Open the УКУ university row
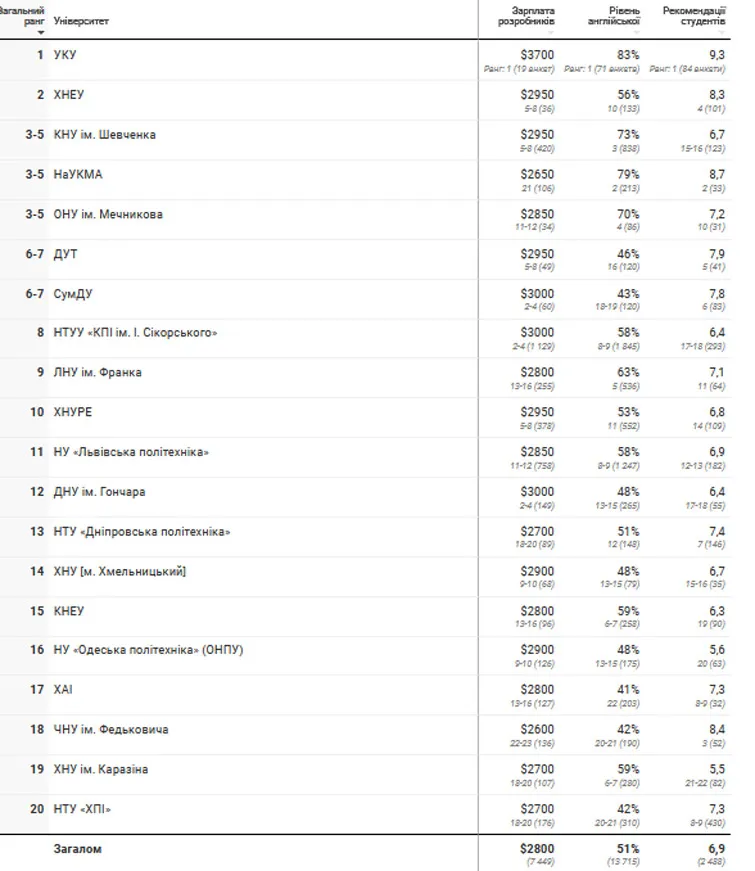 [x=64, y=55]
